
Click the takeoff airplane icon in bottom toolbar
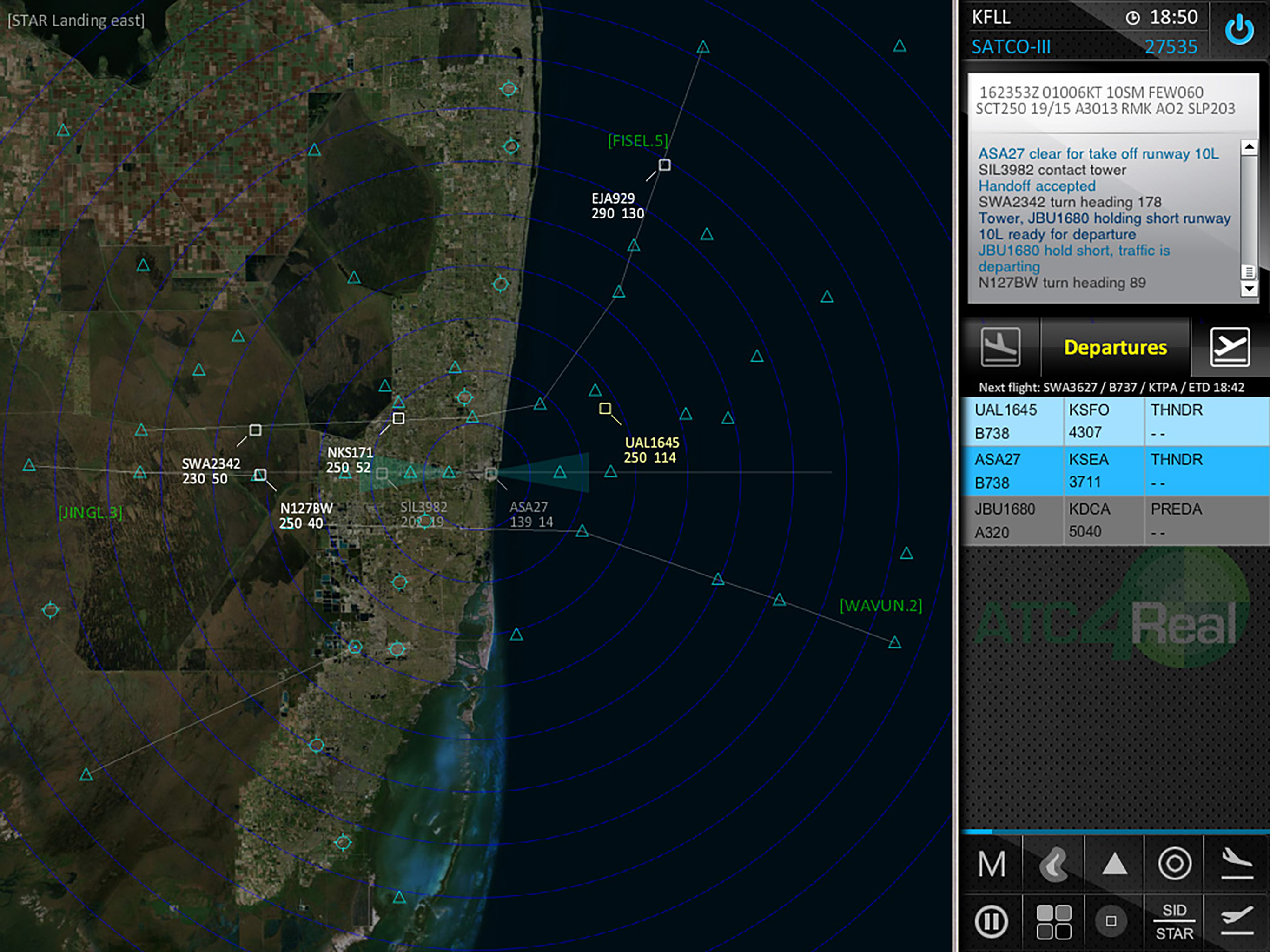coord(1236,921)
